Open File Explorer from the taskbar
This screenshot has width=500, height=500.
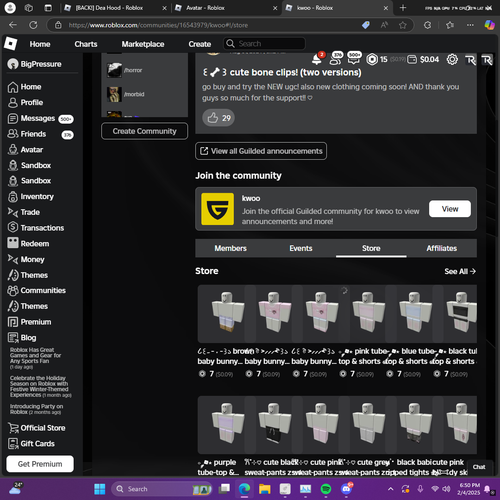click(265, 489)
